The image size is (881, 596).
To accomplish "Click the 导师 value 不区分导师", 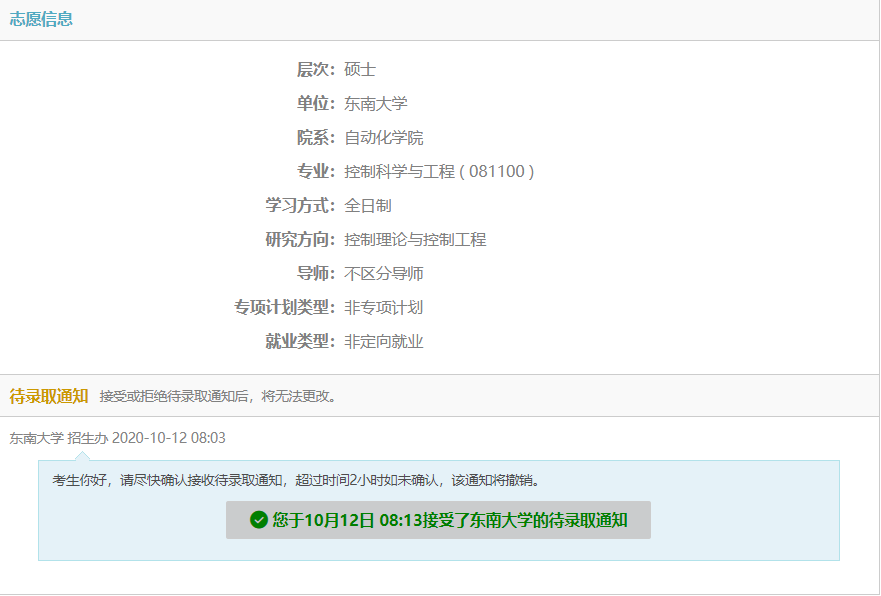I will pyautogui.click(x=383, y=274).
